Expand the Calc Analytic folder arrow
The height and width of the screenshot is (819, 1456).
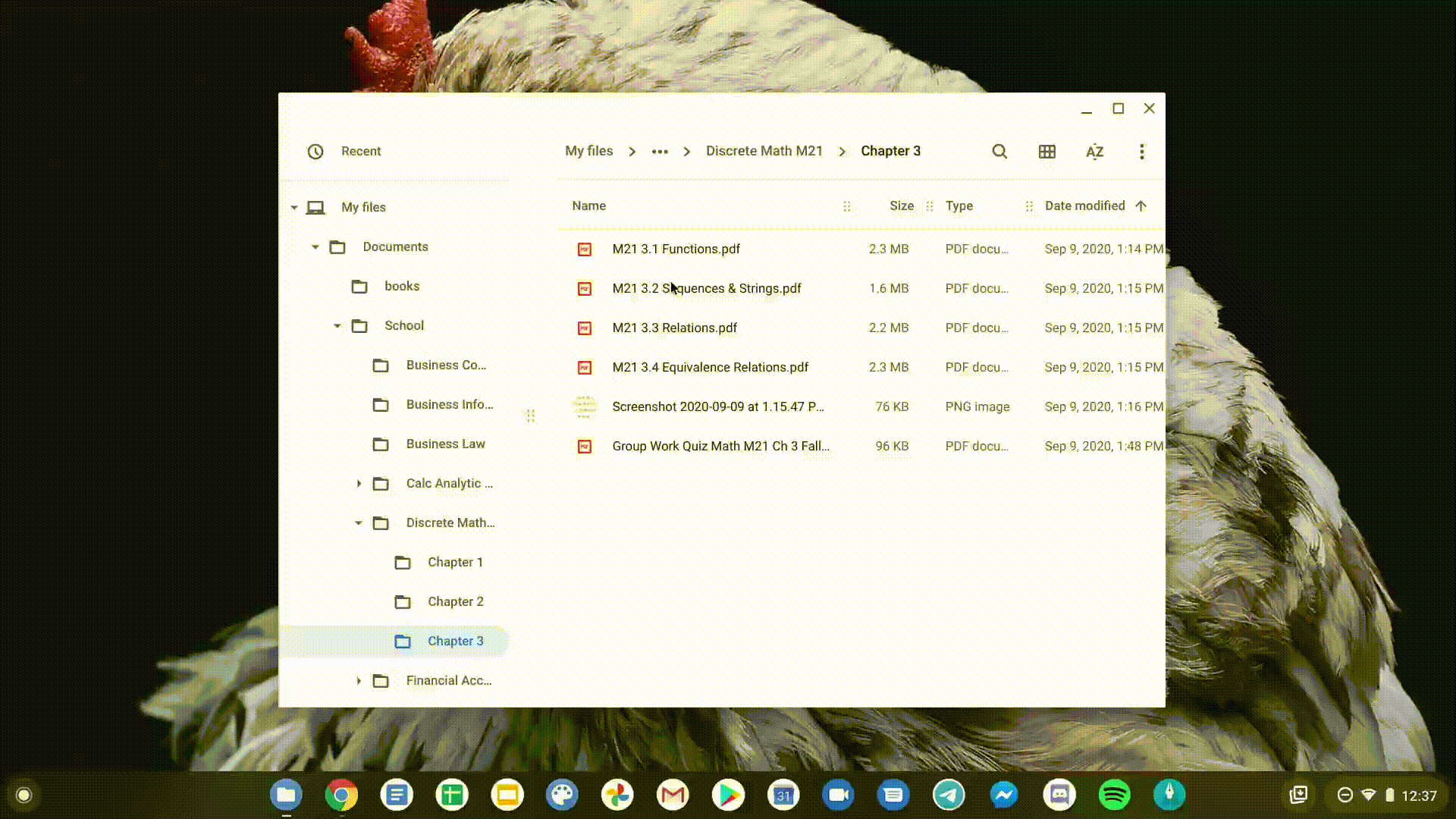[359, 484]
